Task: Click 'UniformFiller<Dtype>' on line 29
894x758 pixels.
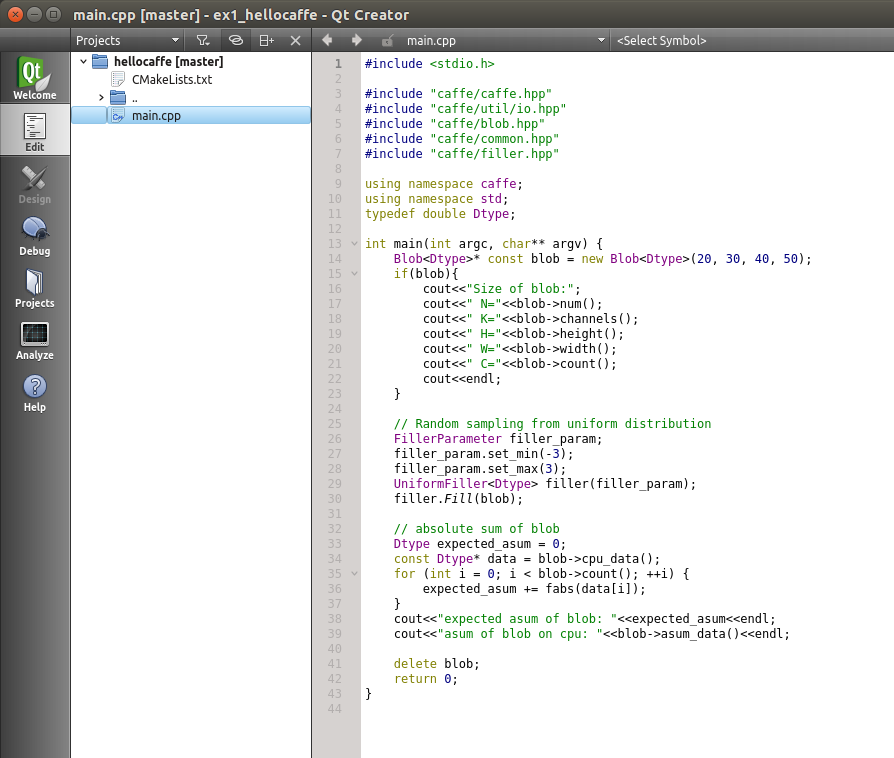Action: coord(465,484)
